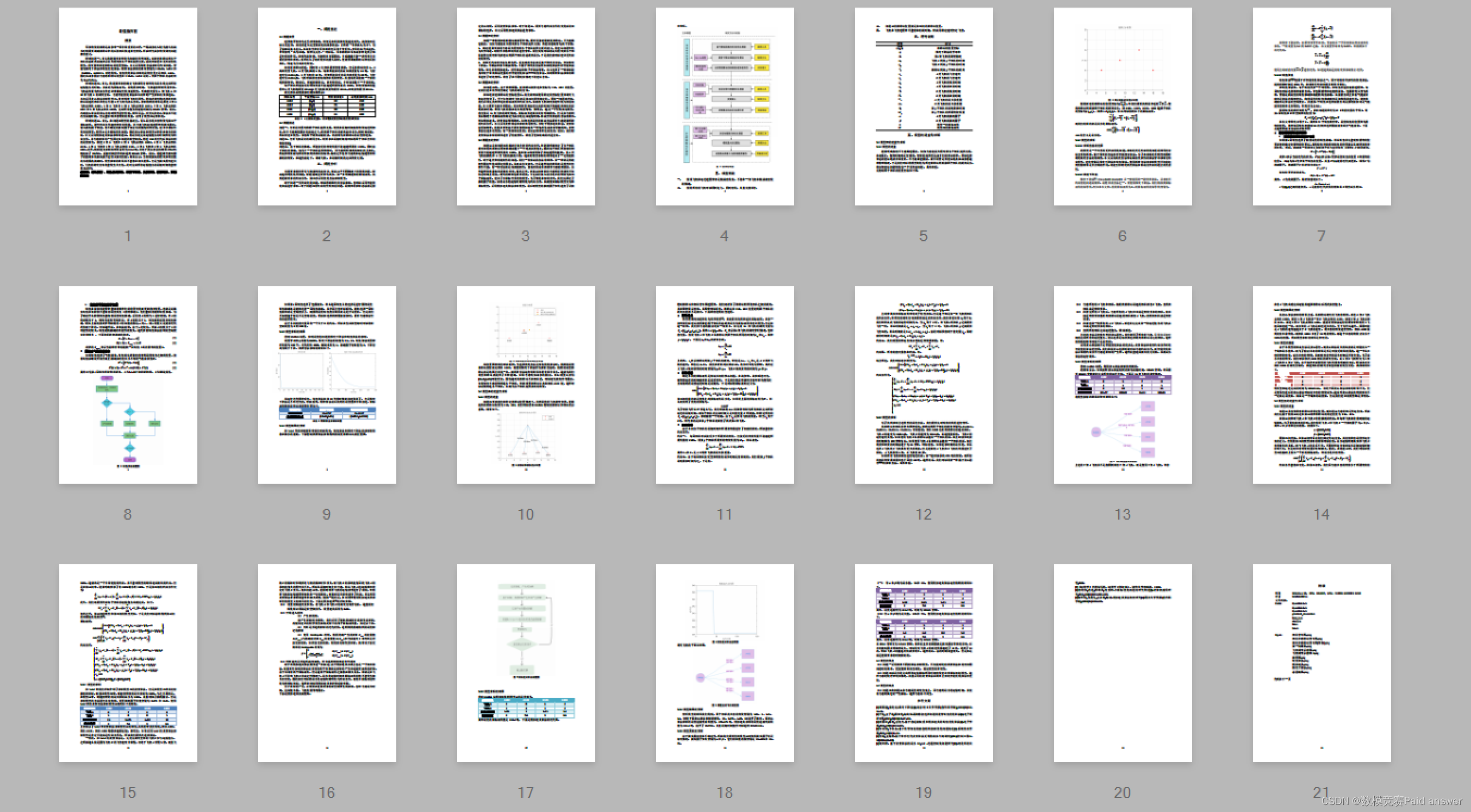The width and height of the screenshot is (1471, 812).
Task: Select page 4 thumbnail with yellow flowchart
Action: [725, 106]
